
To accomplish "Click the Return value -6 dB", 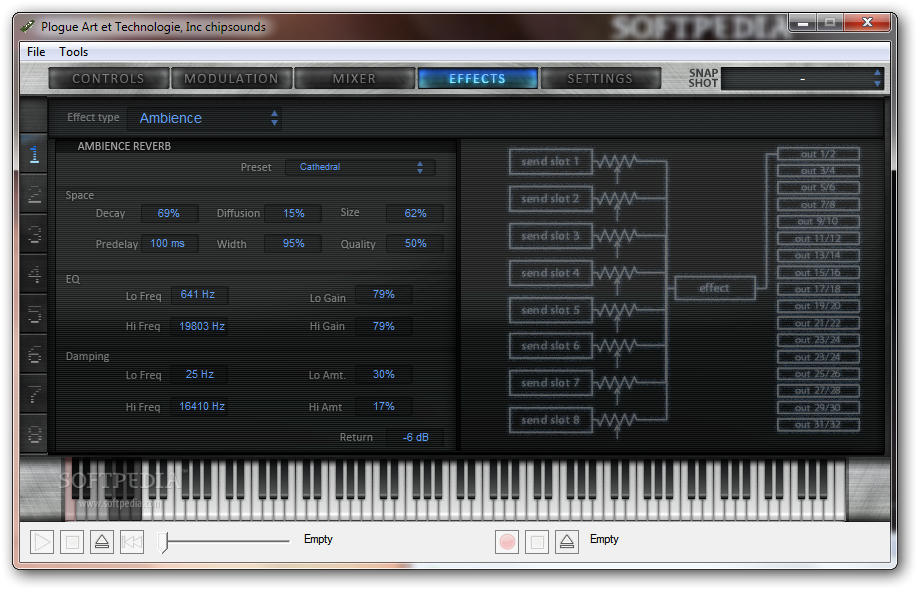I will (x=415, y=438).
